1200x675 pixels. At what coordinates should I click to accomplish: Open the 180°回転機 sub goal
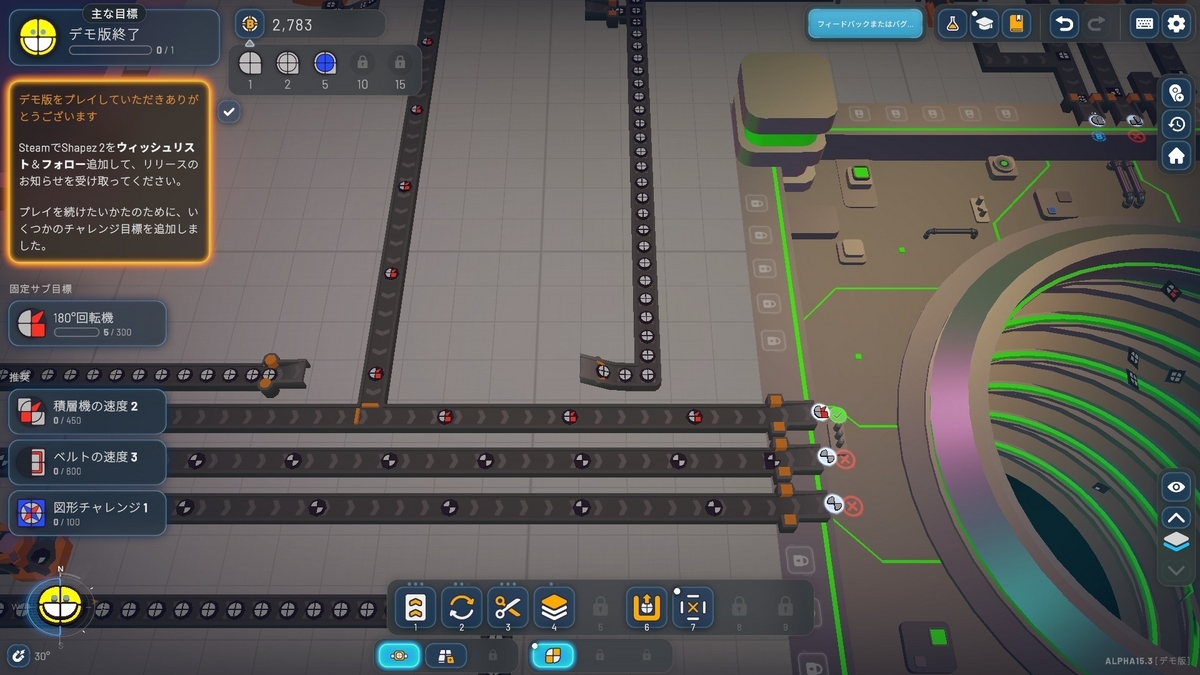tap(88, 323)
